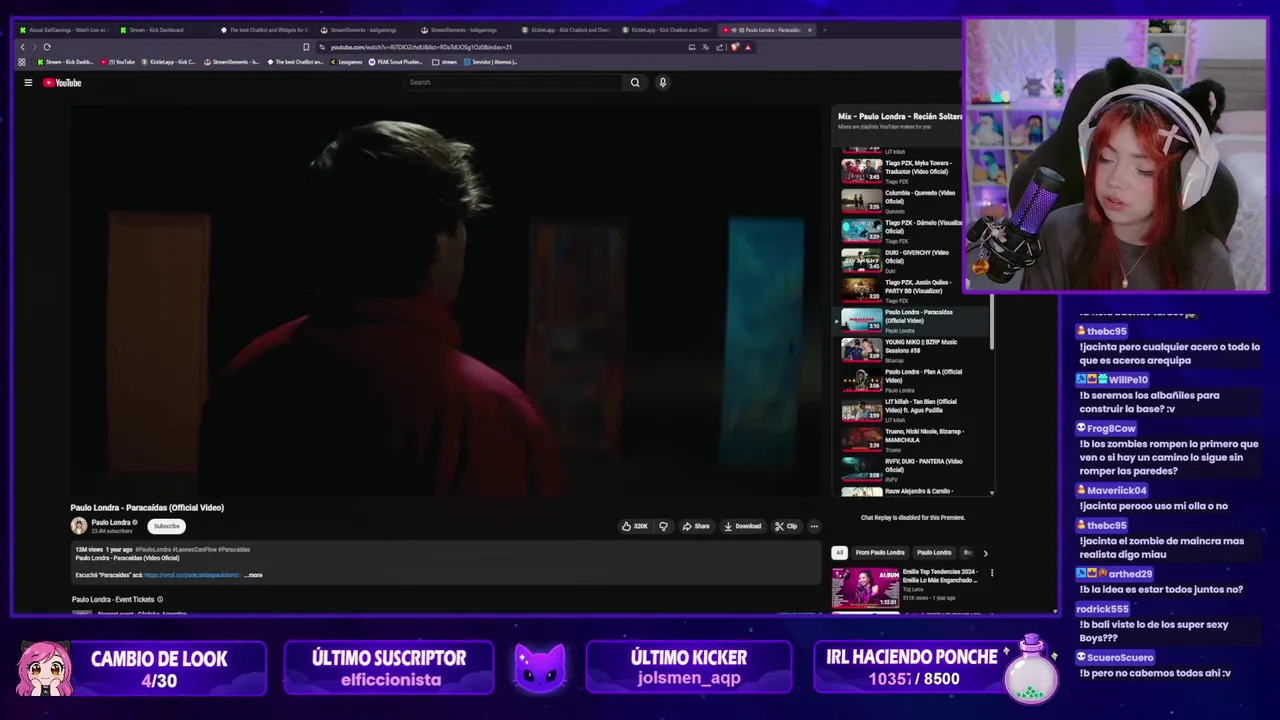Open a new browser tab with plus
The height and width of the screenshot is (720, 1280).
(825, 30)
